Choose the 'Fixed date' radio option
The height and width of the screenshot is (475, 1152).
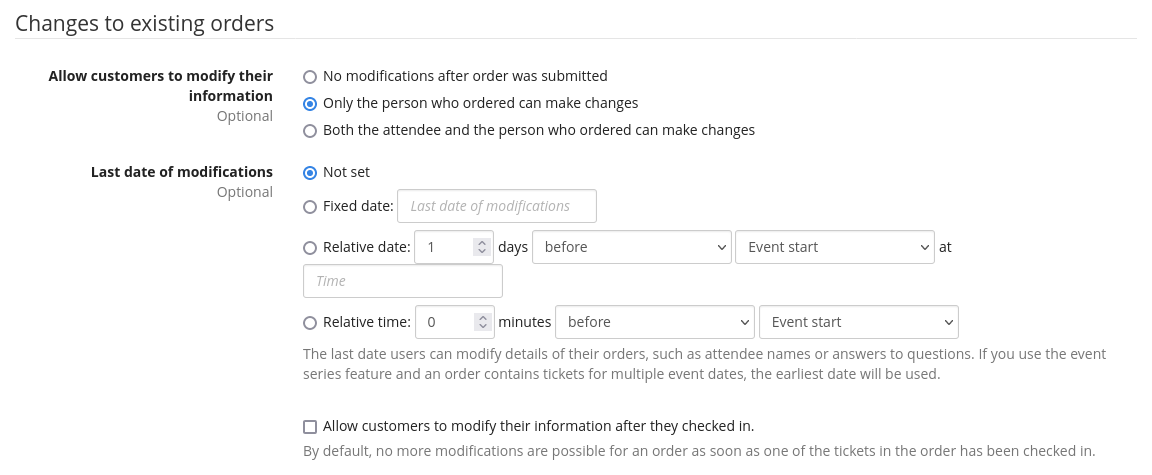[x=310, y=206]
